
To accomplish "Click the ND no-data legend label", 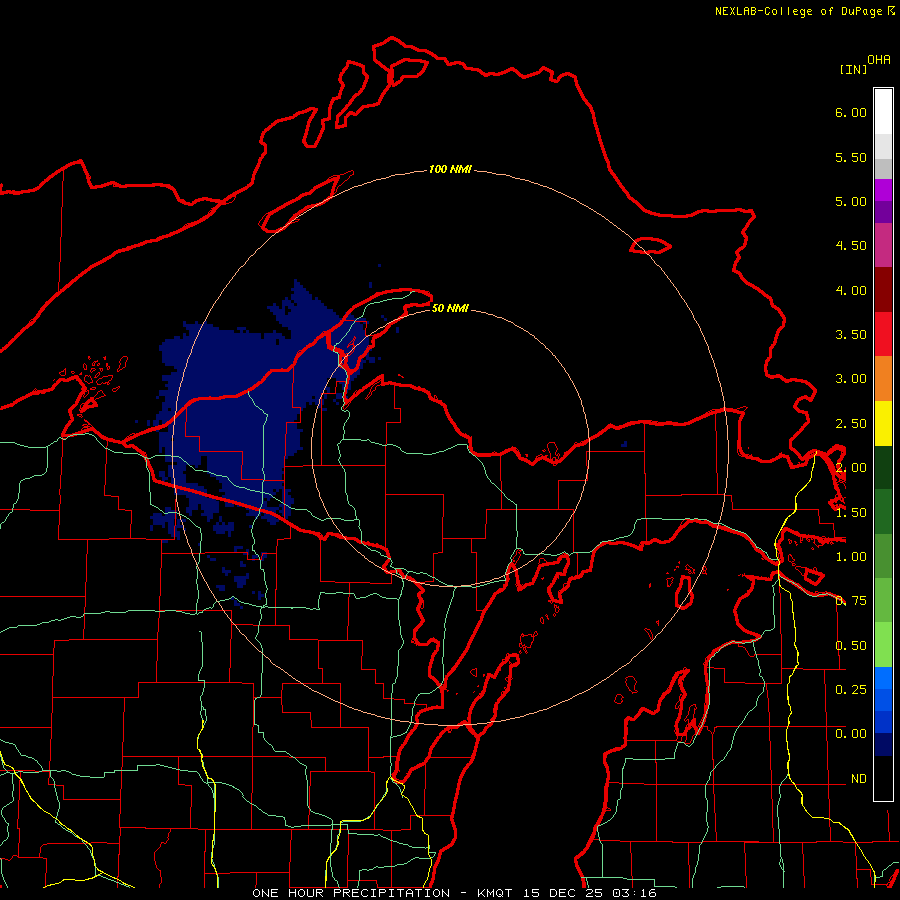I will pyautogui.click(x=859, y=779).
